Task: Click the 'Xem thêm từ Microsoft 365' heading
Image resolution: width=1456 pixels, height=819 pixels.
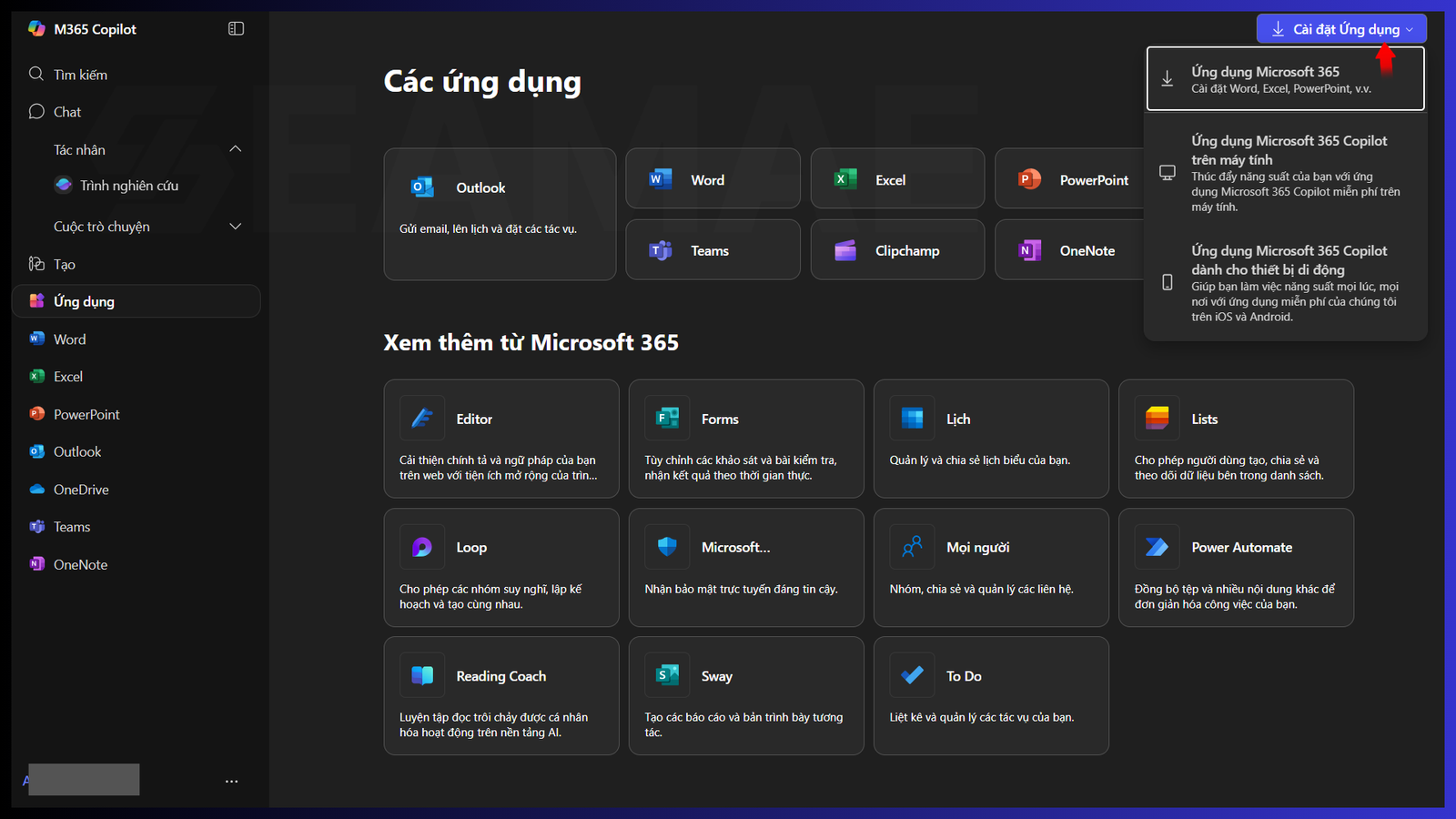Action: click(531, 343)
